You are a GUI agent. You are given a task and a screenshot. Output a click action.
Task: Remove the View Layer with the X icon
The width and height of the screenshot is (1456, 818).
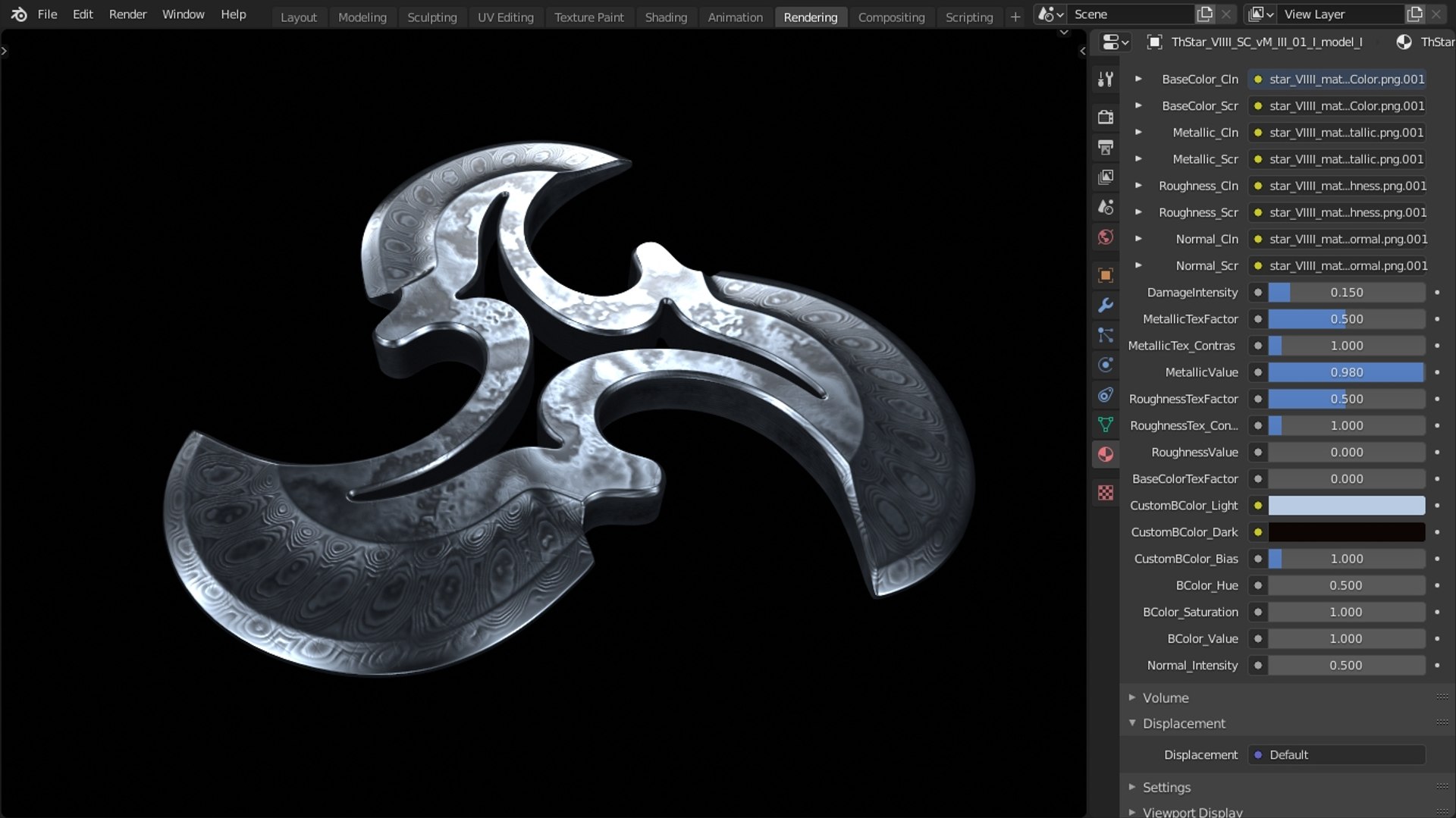[1436, 14]
